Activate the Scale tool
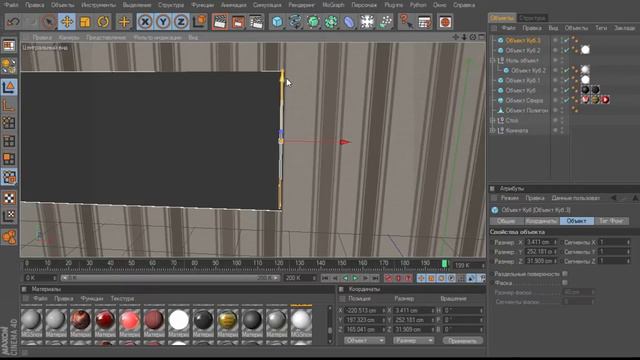 coord(85,22)
